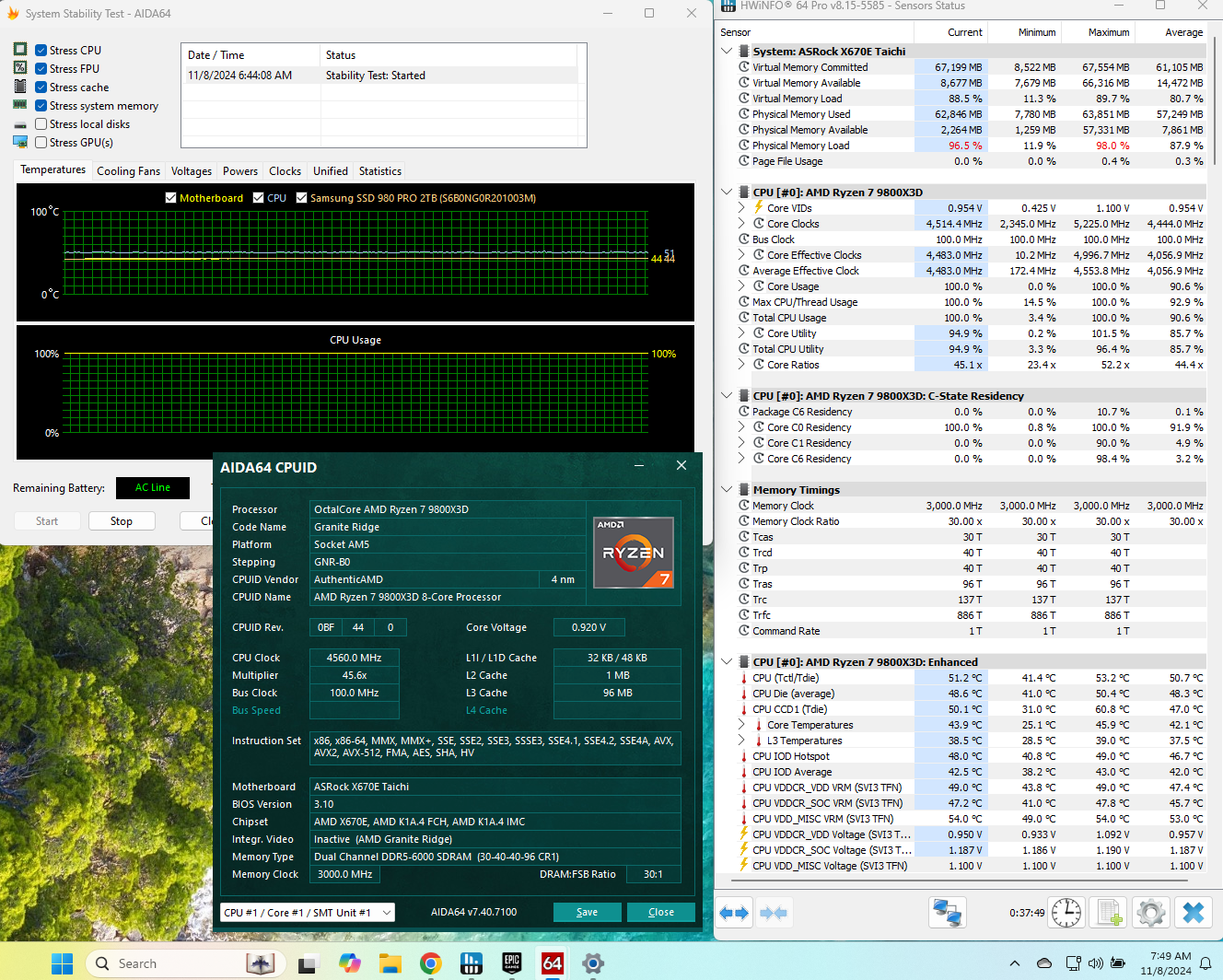Show hidden icons via the tray chevron
This screenshot has height=980, width=1223.
coord(1015,963)
